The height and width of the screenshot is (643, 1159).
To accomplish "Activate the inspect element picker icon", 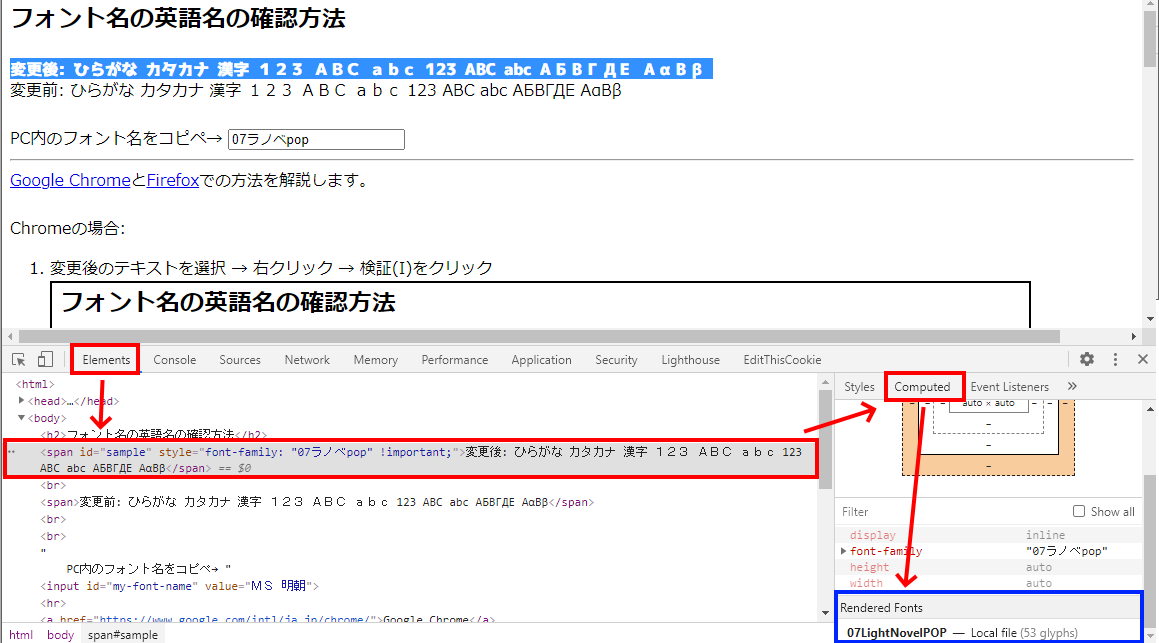I will (x=18, y=360).
